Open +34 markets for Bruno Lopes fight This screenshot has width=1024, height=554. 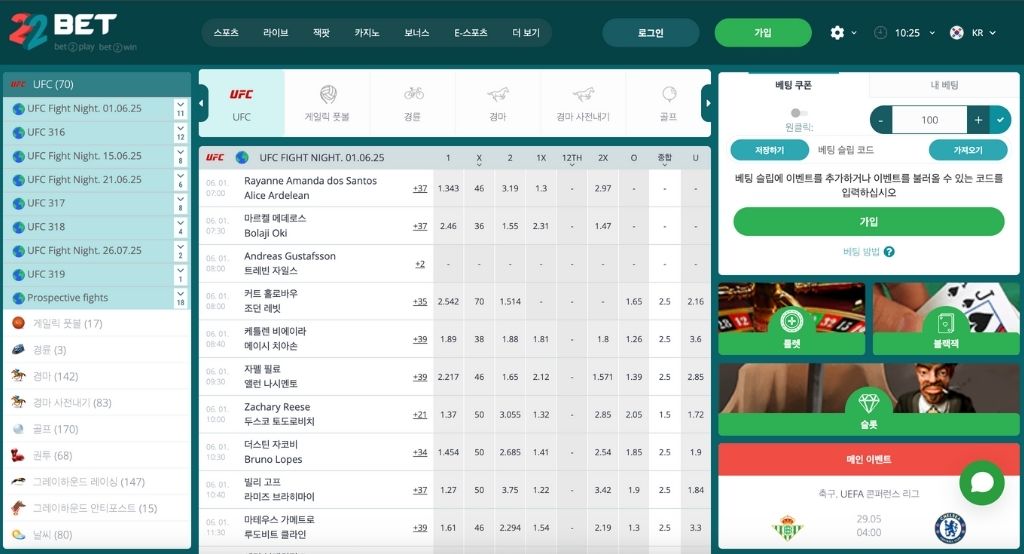pyautogui.click(x=420, y=452)
